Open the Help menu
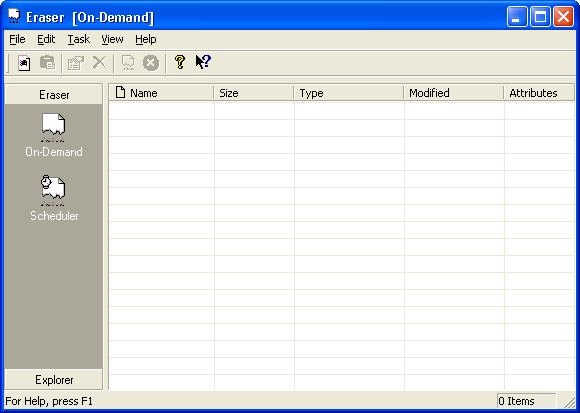This screenshot has width=580, height=413. [145, 39]
